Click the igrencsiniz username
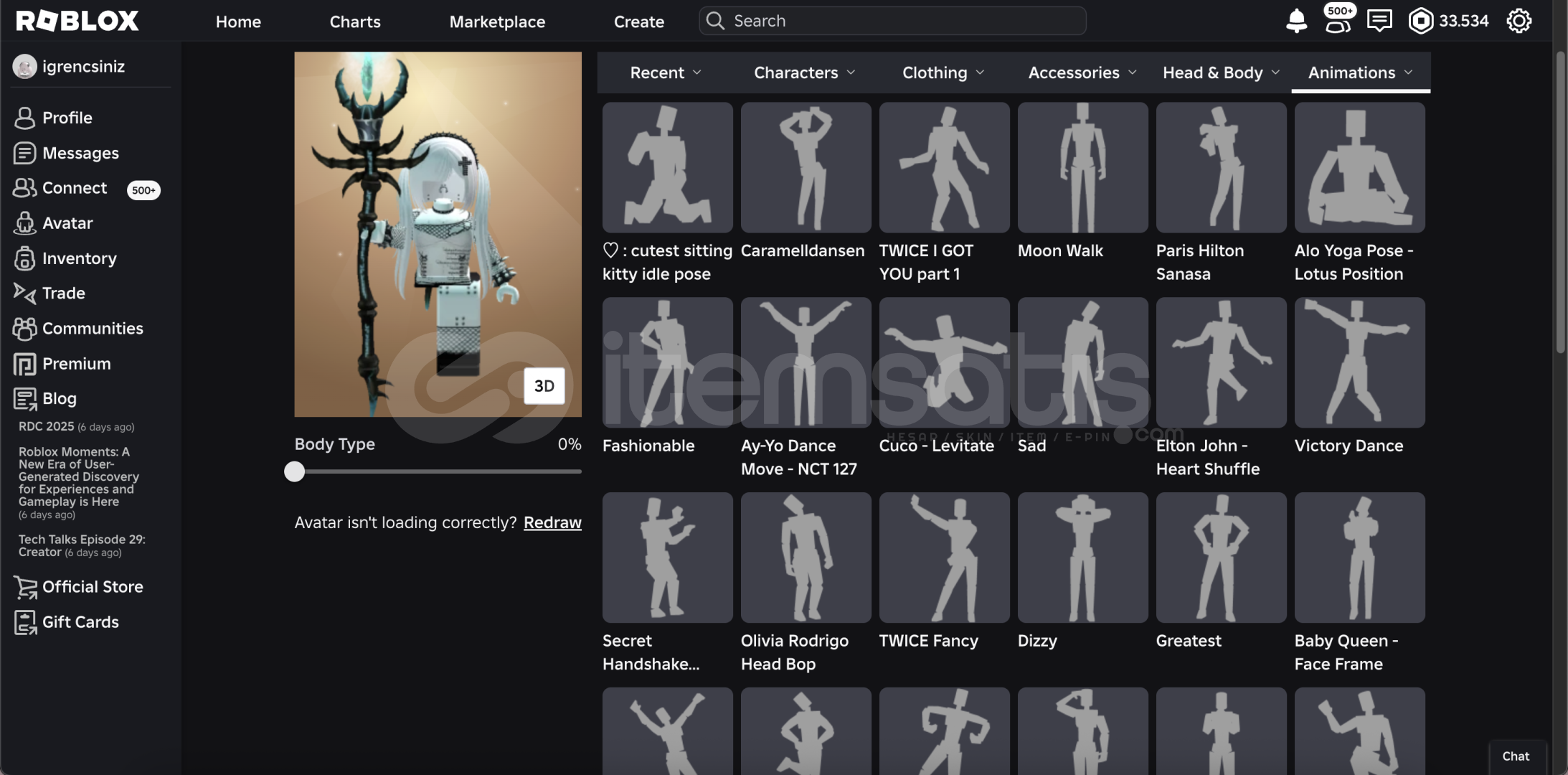This screenshot has height=775, width=1568. click(x=83, y=67)
